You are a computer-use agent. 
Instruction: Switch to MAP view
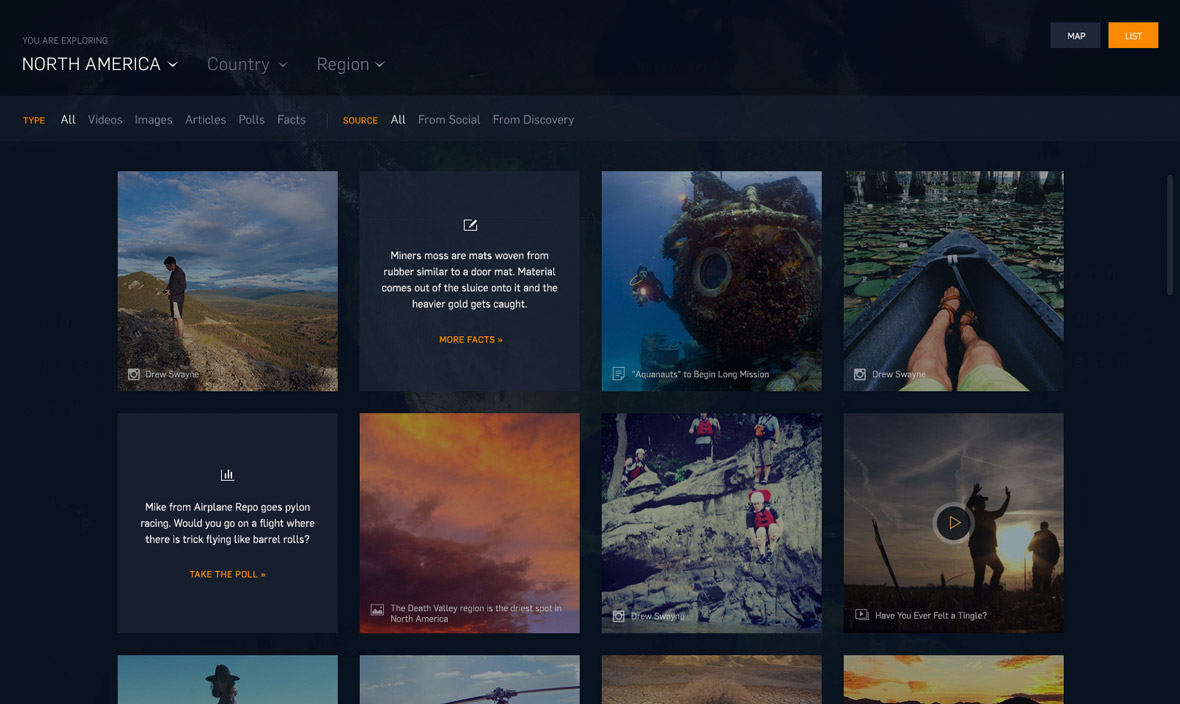coord(1075,36)
